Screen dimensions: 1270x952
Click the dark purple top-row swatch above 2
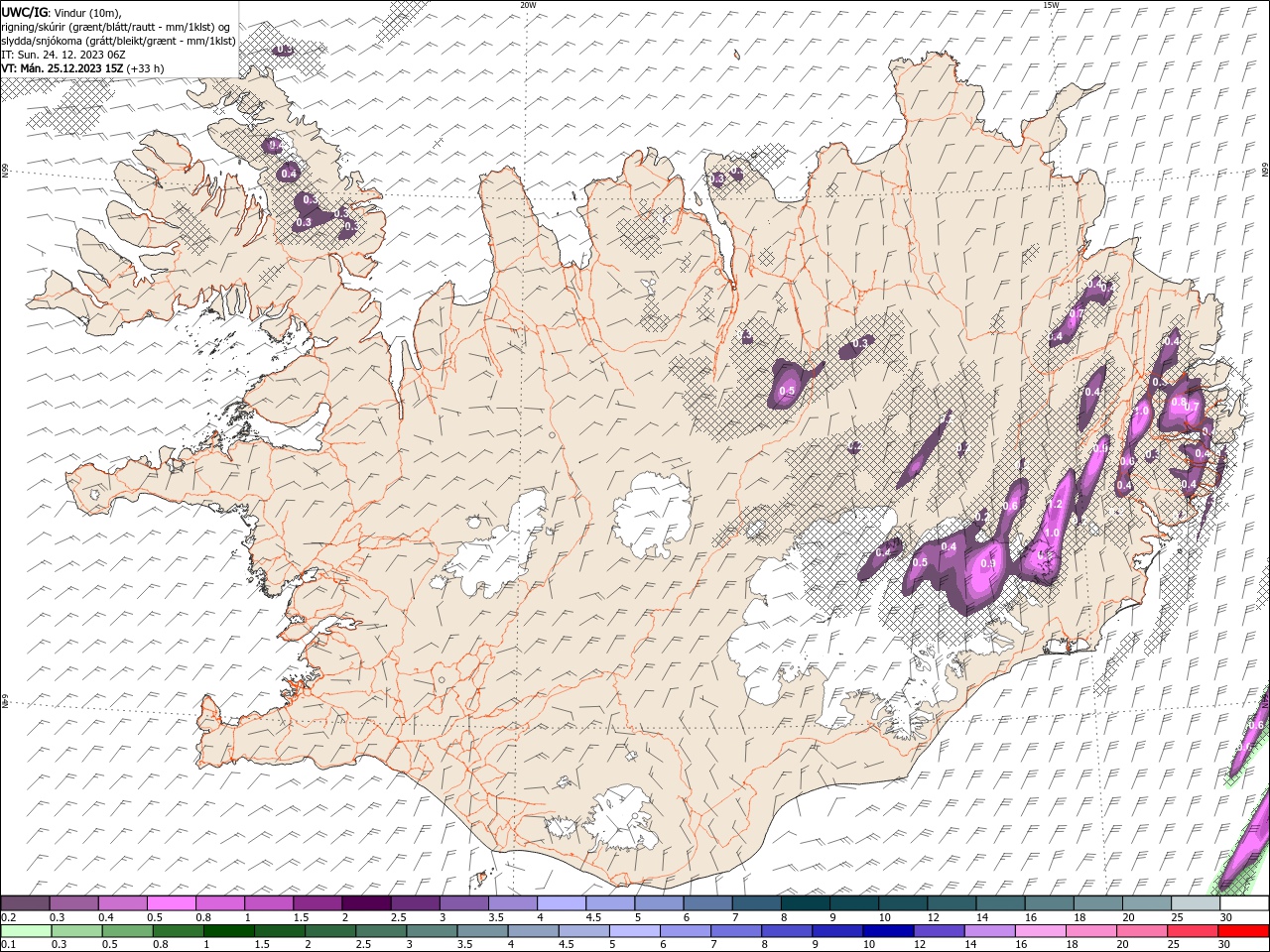(x=366, y=903)
